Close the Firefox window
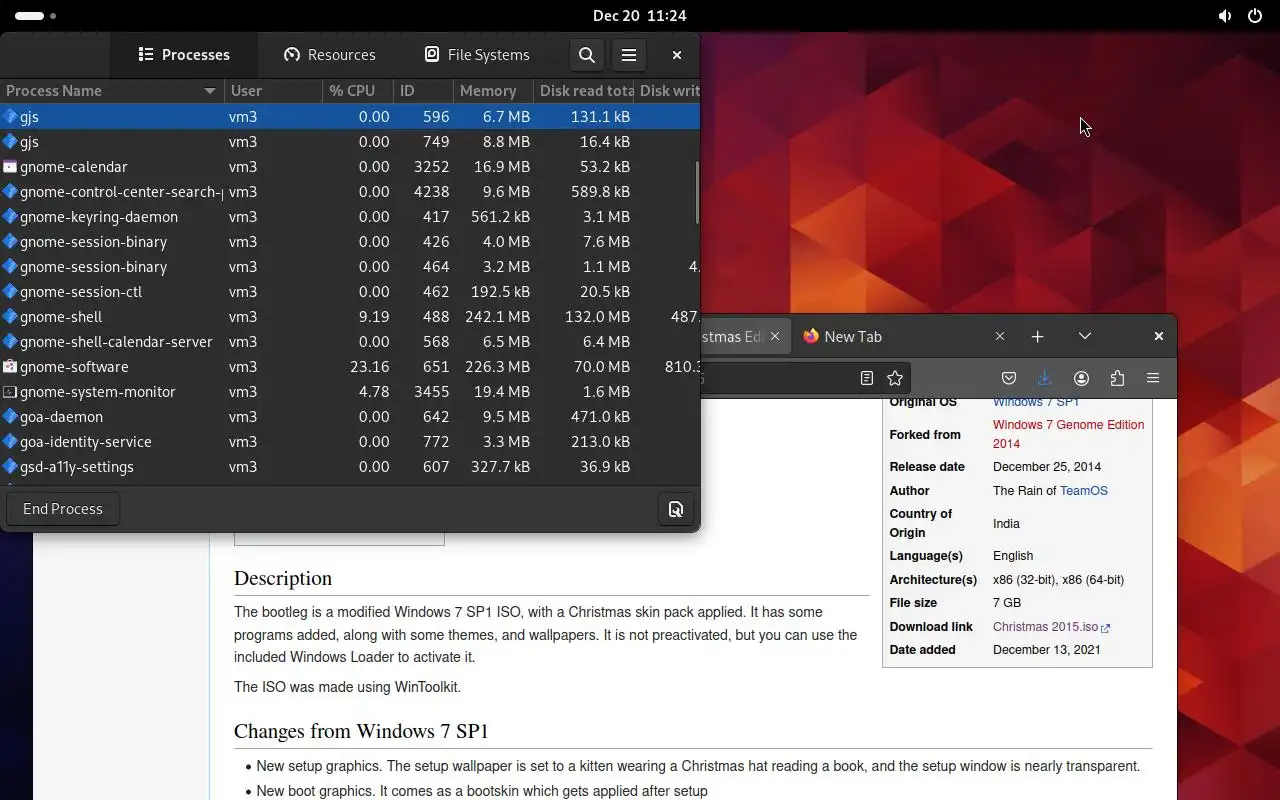The width and height of the screenshot is (1280, 800). tap(1159, 336)
